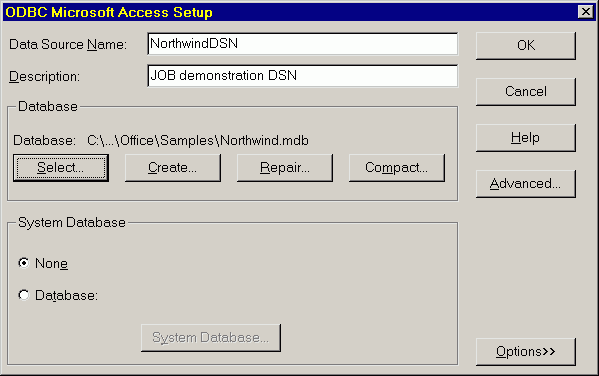Open the Advanced... settings
Viewport: 599px width, 376px height.
point(526,184)
